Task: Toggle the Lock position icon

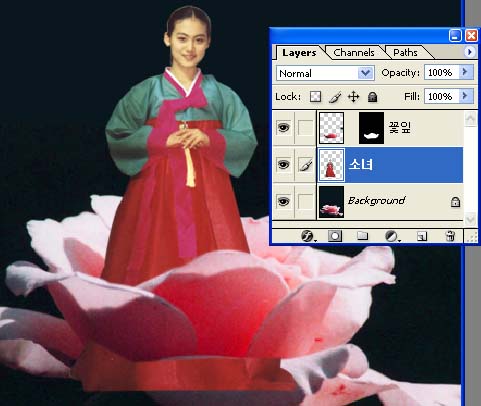Action: (x=353, y=97)
